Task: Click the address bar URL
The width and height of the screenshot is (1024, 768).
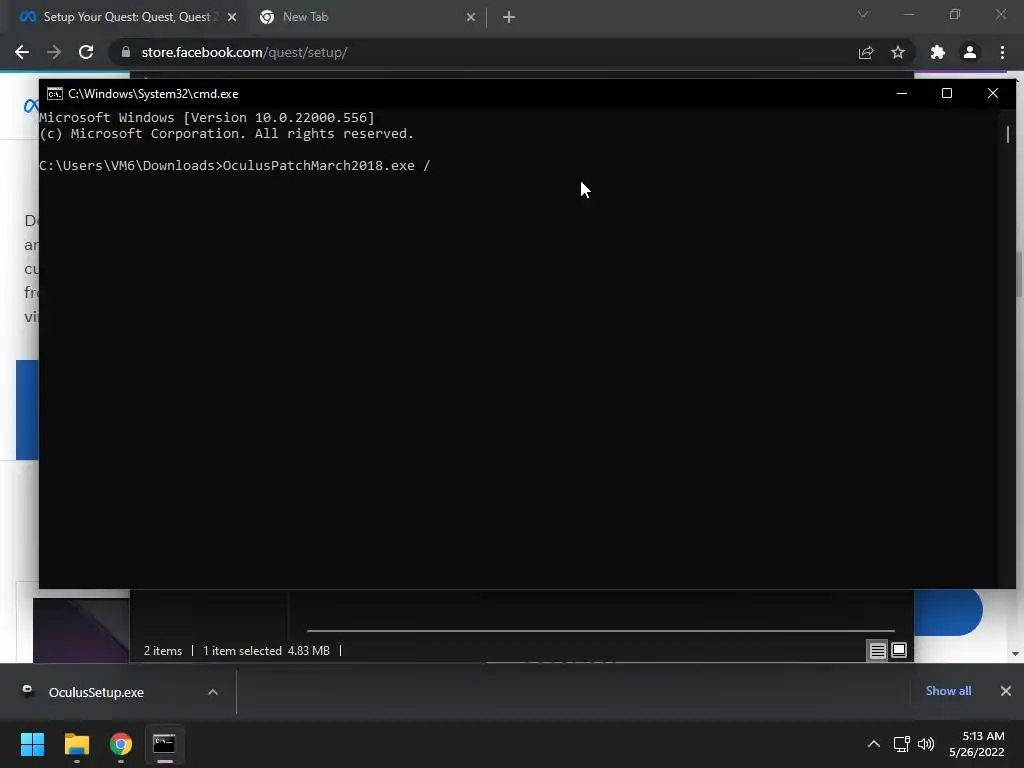Action: pyautogui.click(x=244, y=52)
